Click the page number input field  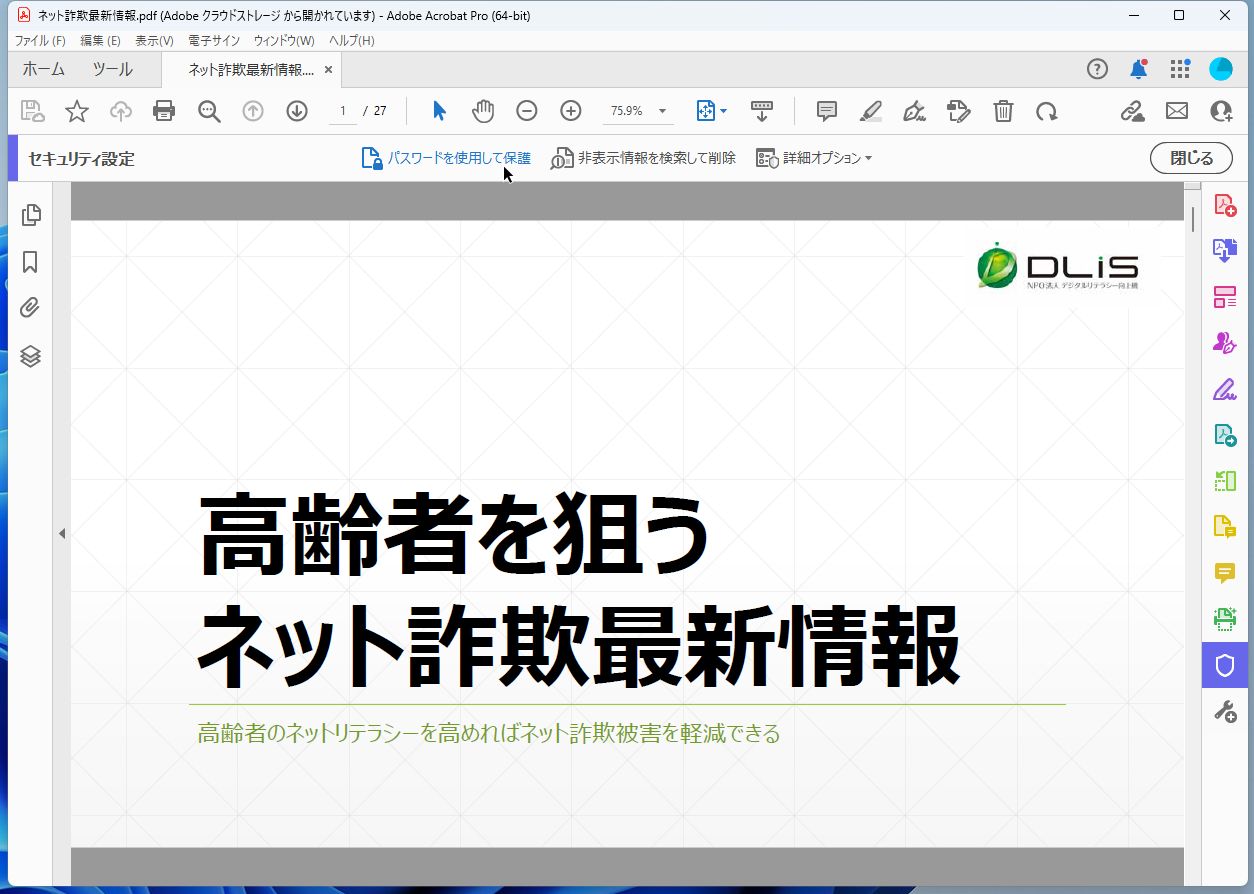click(340, 110)
